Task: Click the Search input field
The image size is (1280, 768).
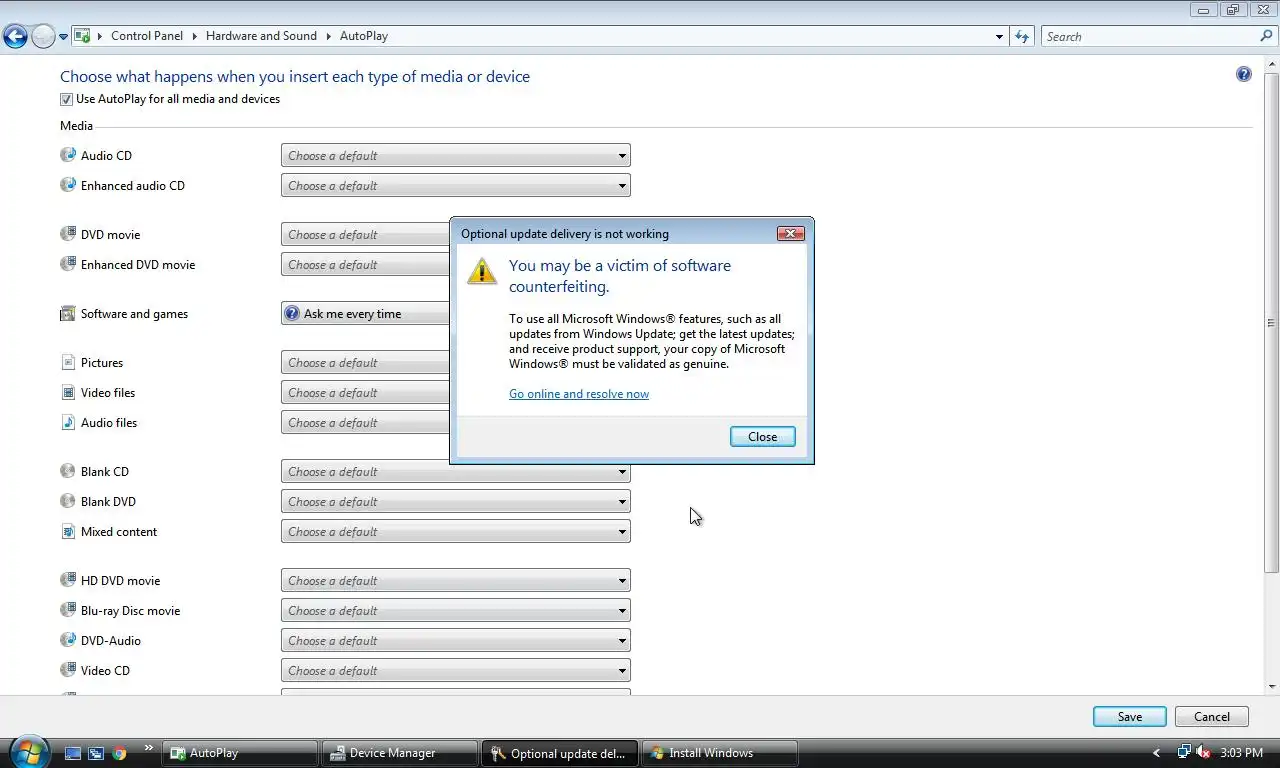Action: point(1150,36)
